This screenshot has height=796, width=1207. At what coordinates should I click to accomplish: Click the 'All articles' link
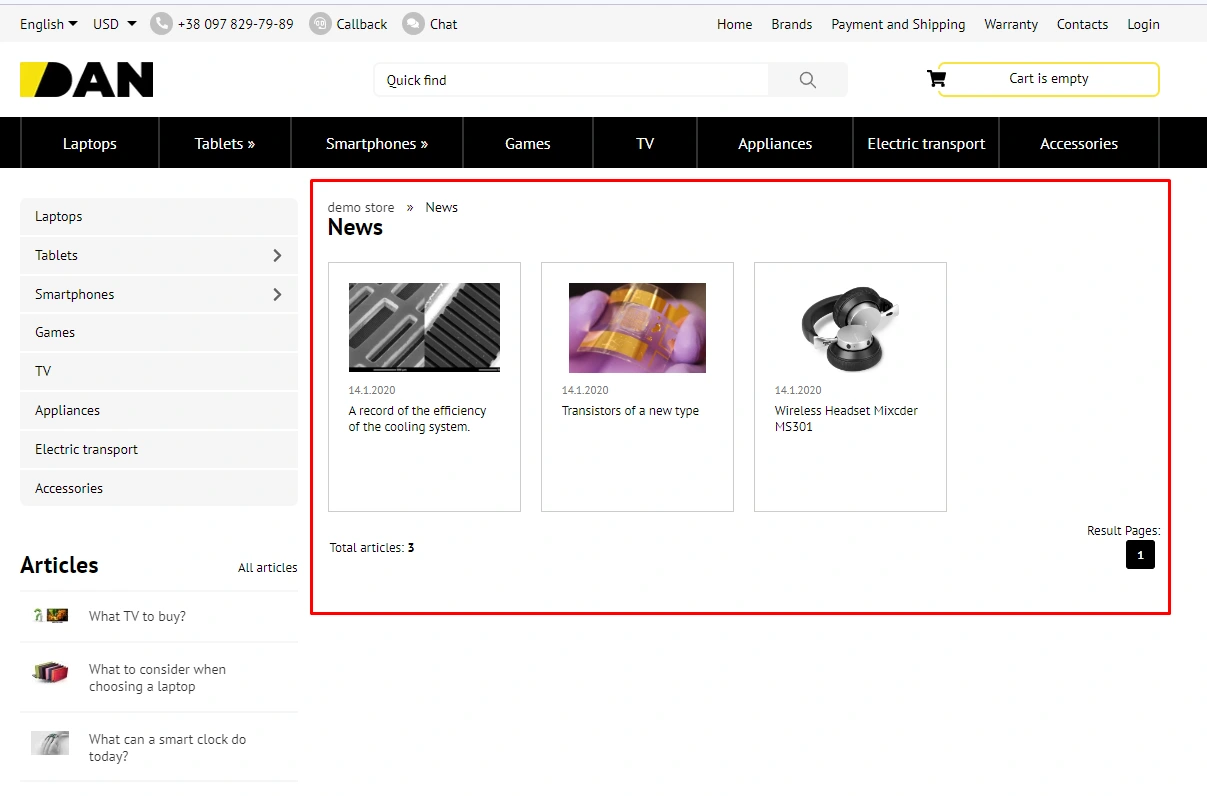click(x=267, y=568)
